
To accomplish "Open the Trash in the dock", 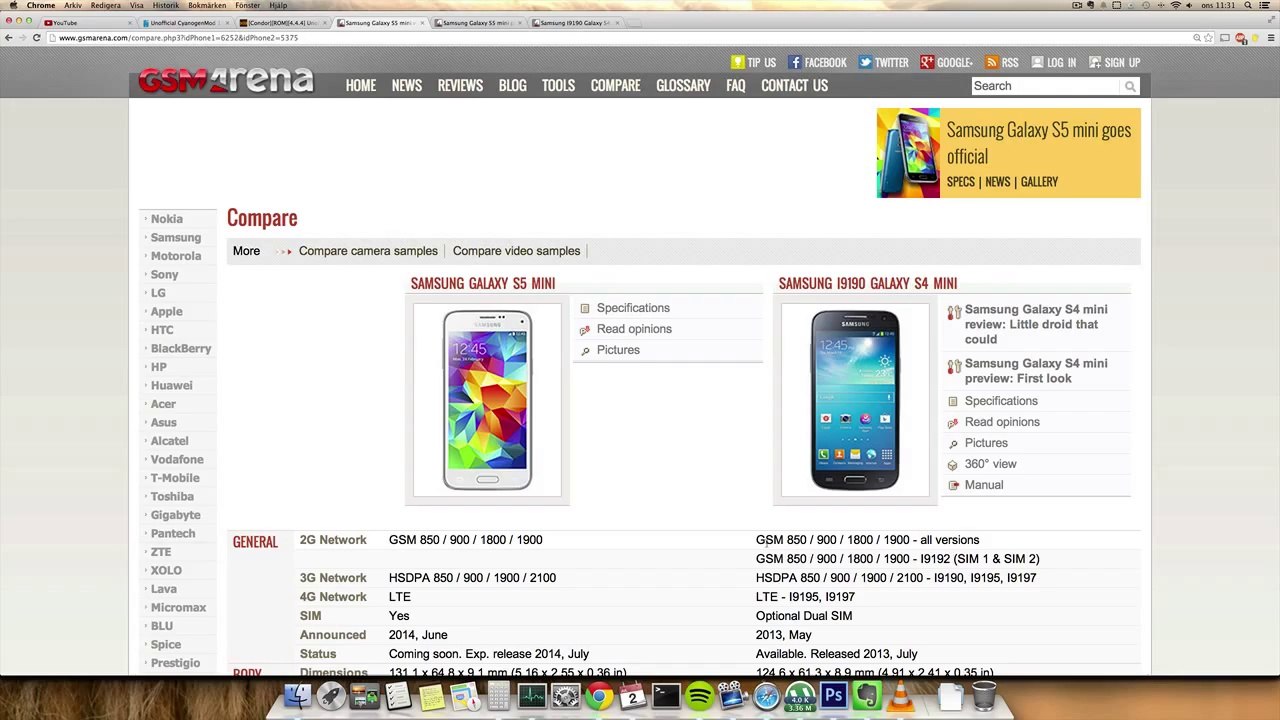I will 984,696.
